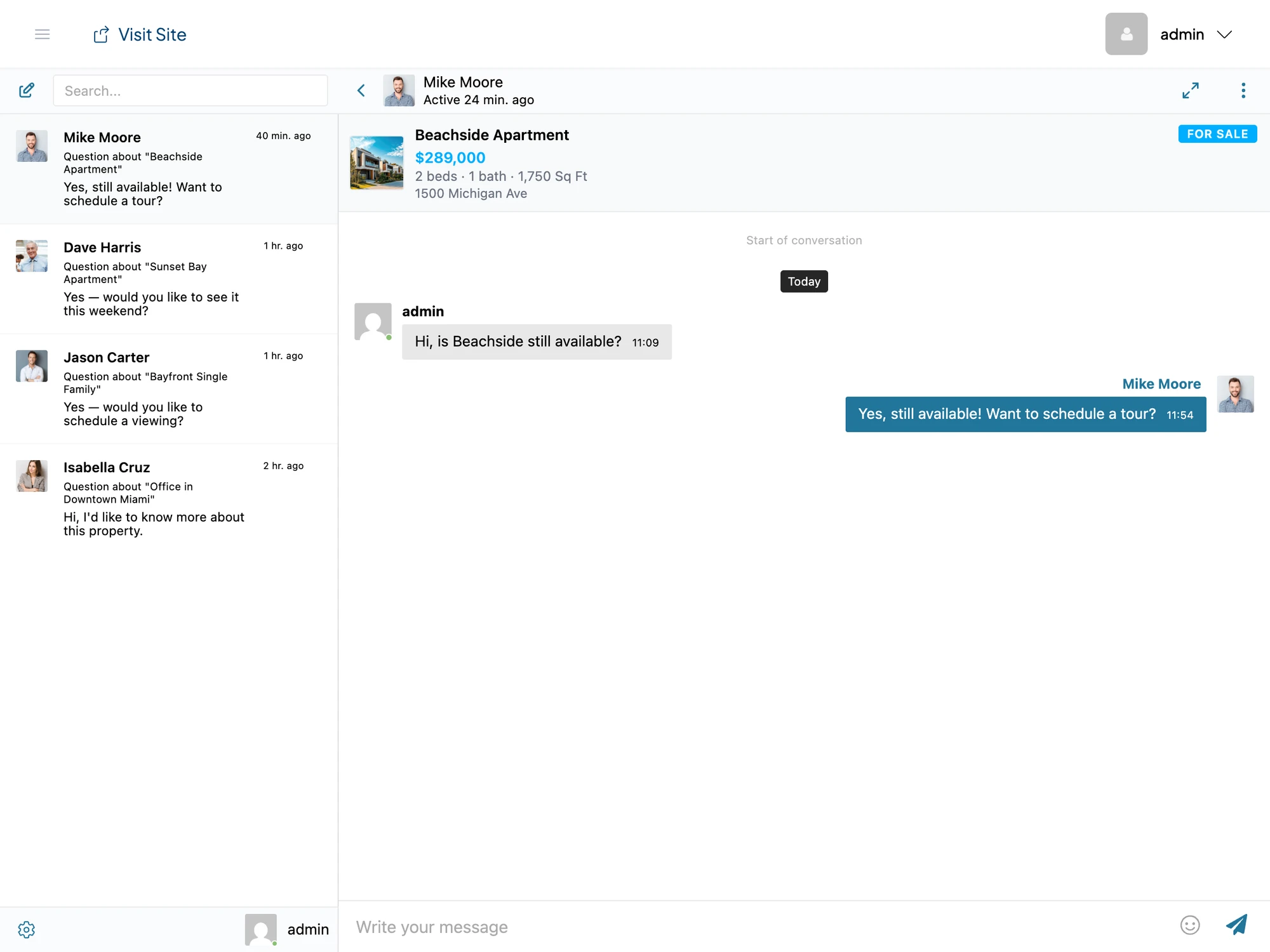Send the message with paper plane icon
The height and width of the screenshot is (952, 1270).
point(1236,925)
